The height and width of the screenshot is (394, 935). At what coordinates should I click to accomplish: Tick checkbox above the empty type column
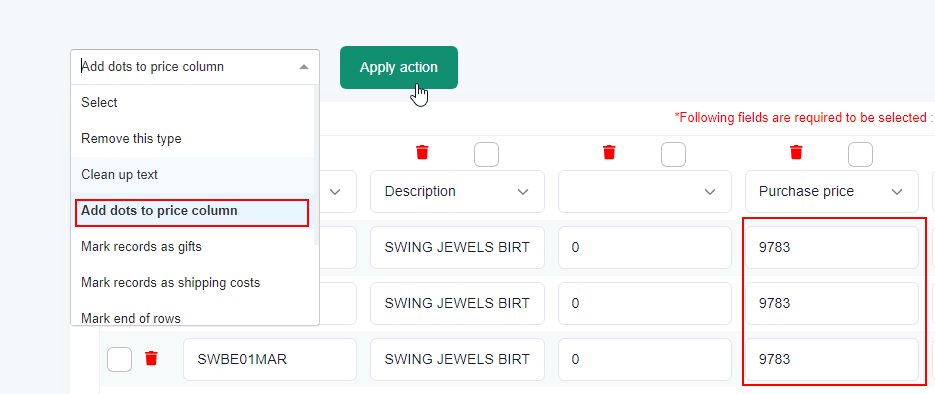[673, 154]
